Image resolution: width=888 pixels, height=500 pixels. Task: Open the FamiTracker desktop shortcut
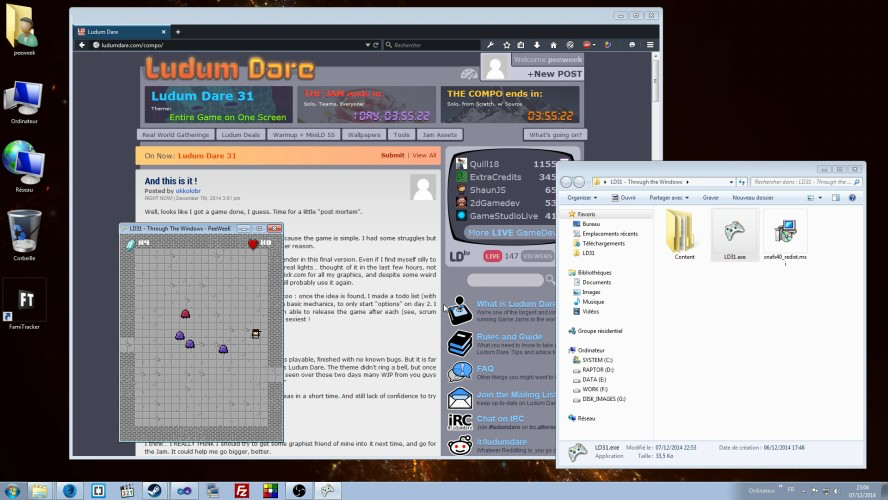24,305
